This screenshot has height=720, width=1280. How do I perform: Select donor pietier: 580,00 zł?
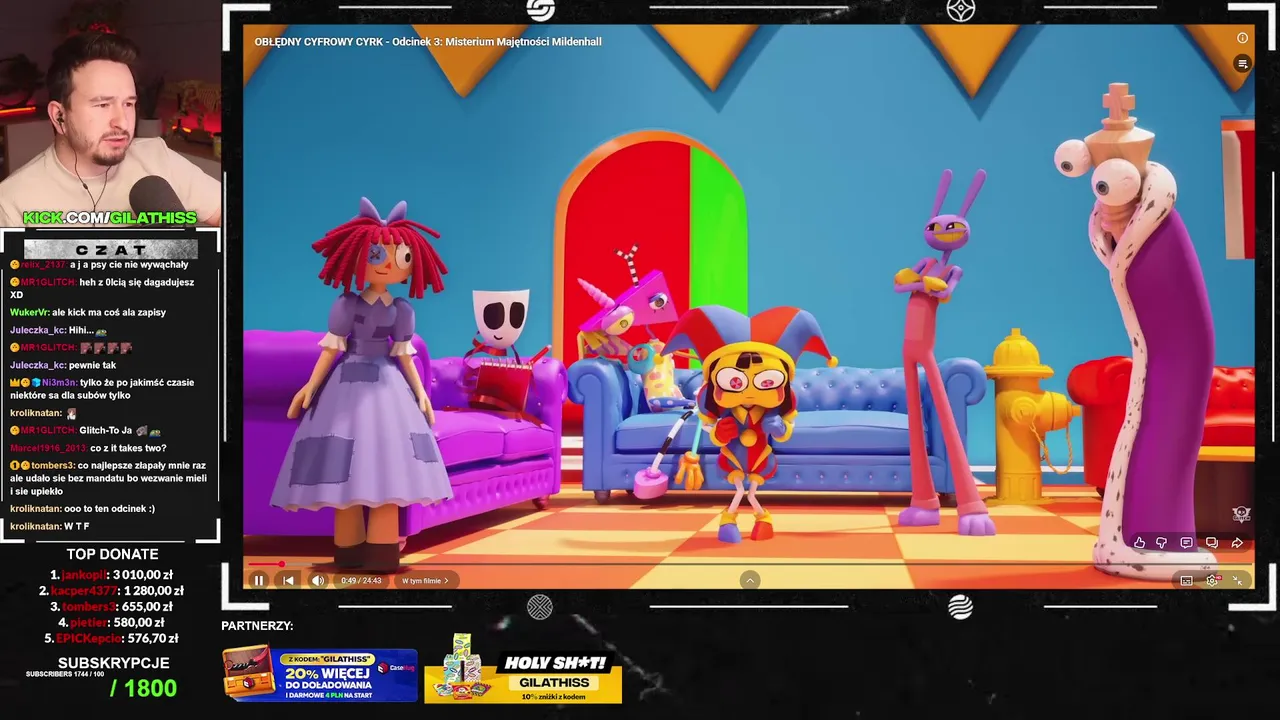pyautogui.click(x=112, y=622)
